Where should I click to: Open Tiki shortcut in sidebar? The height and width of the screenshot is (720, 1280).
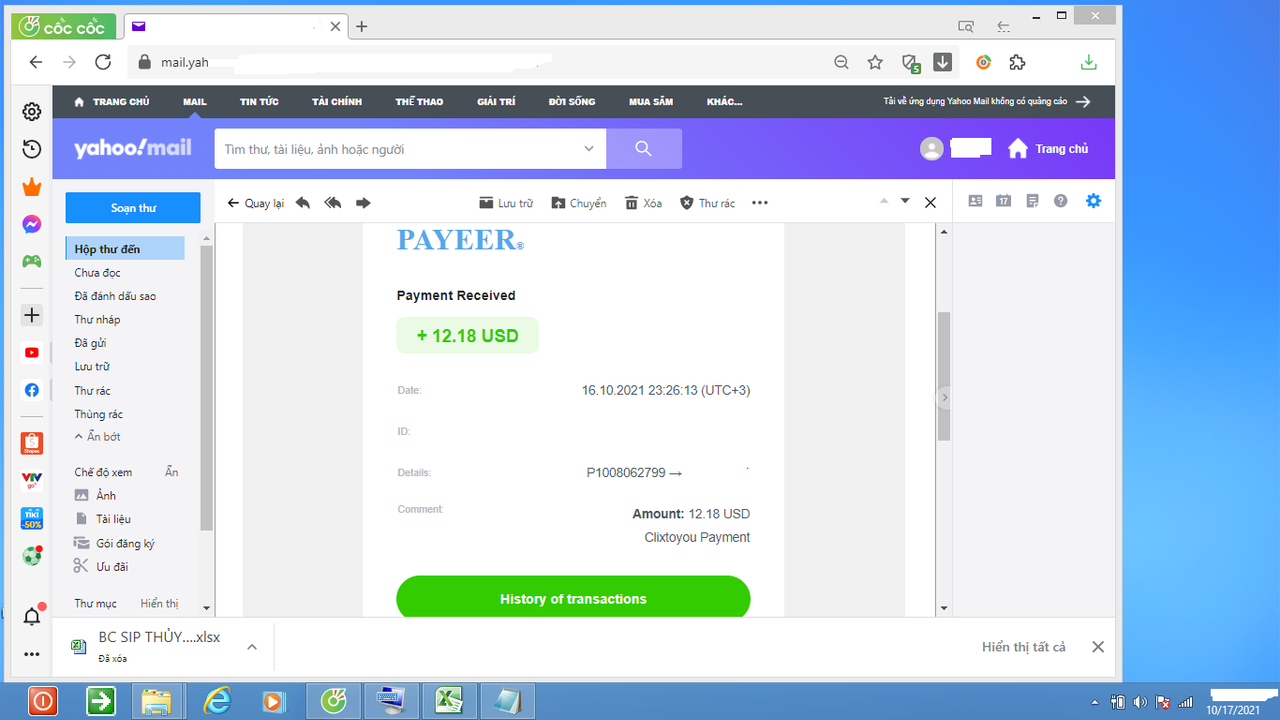point(32,518)
